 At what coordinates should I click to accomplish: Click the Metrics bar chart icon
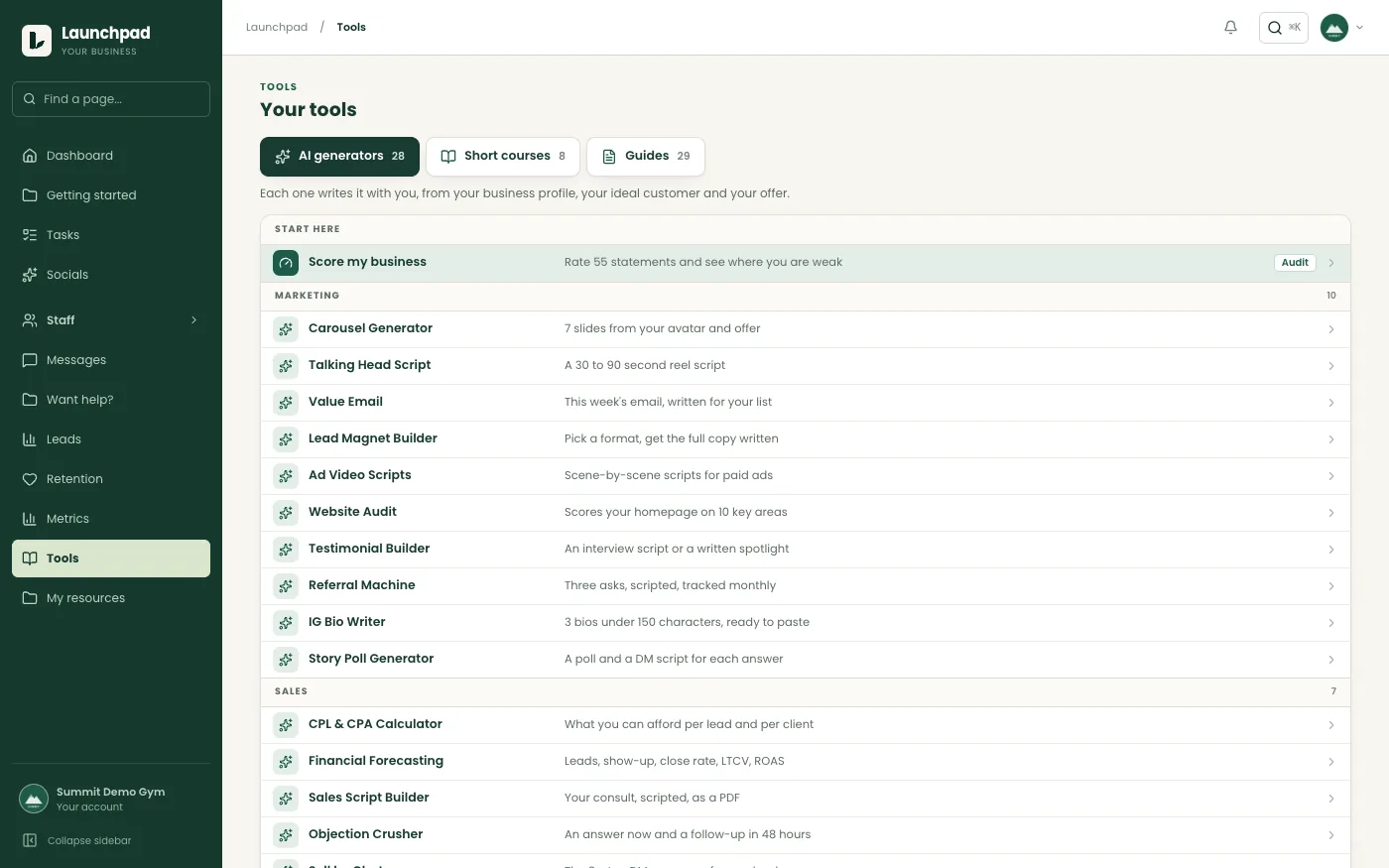[x=30, y=519]
